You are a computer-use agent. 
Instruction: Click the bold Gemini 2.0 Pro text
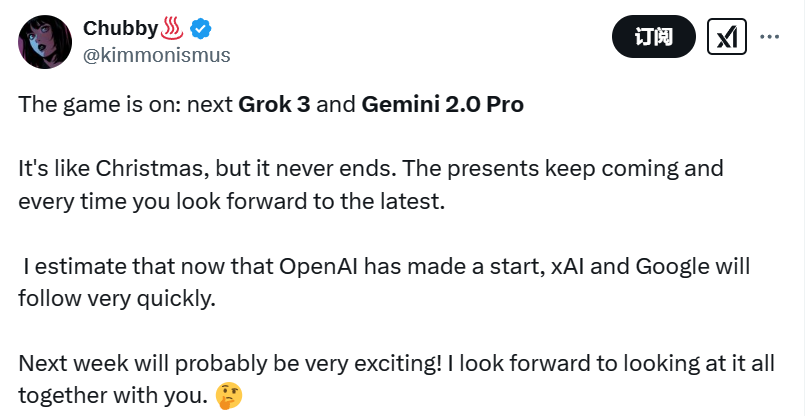pyautogui.click(x=443, y=105)
